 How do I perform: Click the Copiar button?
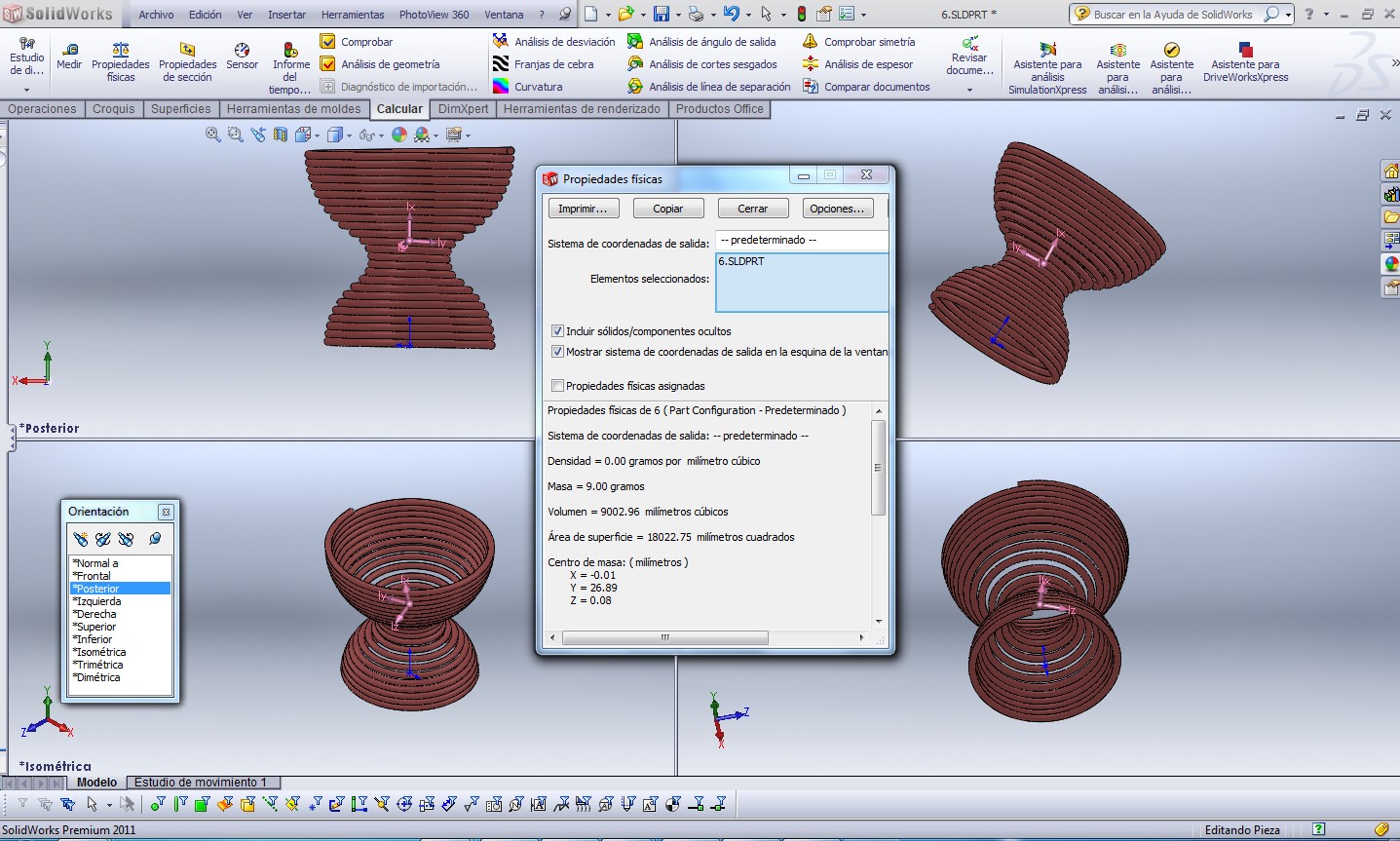tap(667, 209)
